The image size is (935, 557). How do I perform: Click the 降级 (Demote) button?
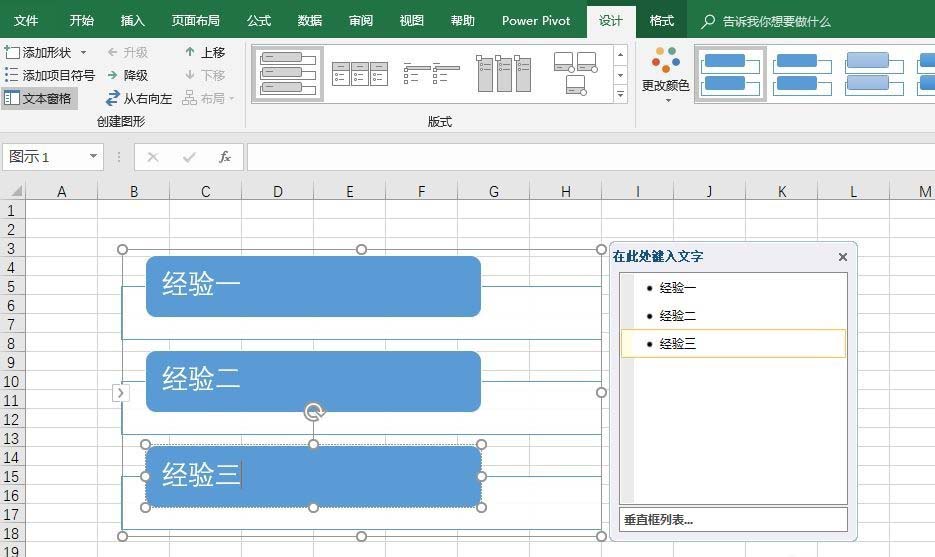(128, 75)
